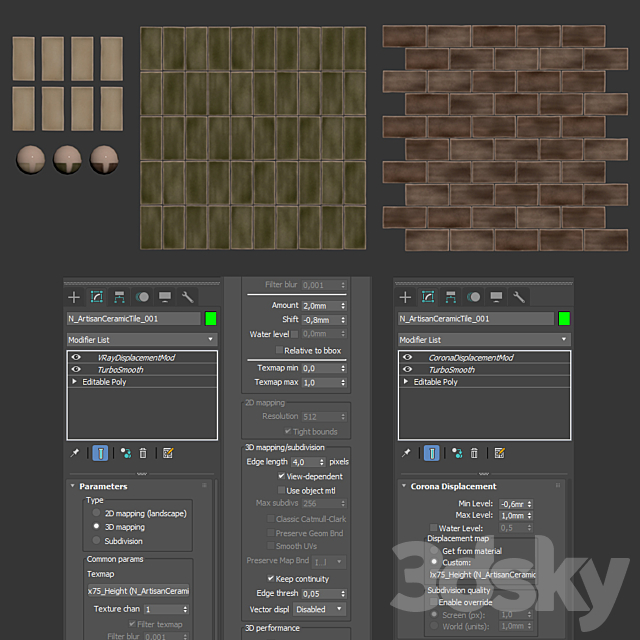Open Motion tab in left command panel
640x640 pixels.
coord(142,297)
